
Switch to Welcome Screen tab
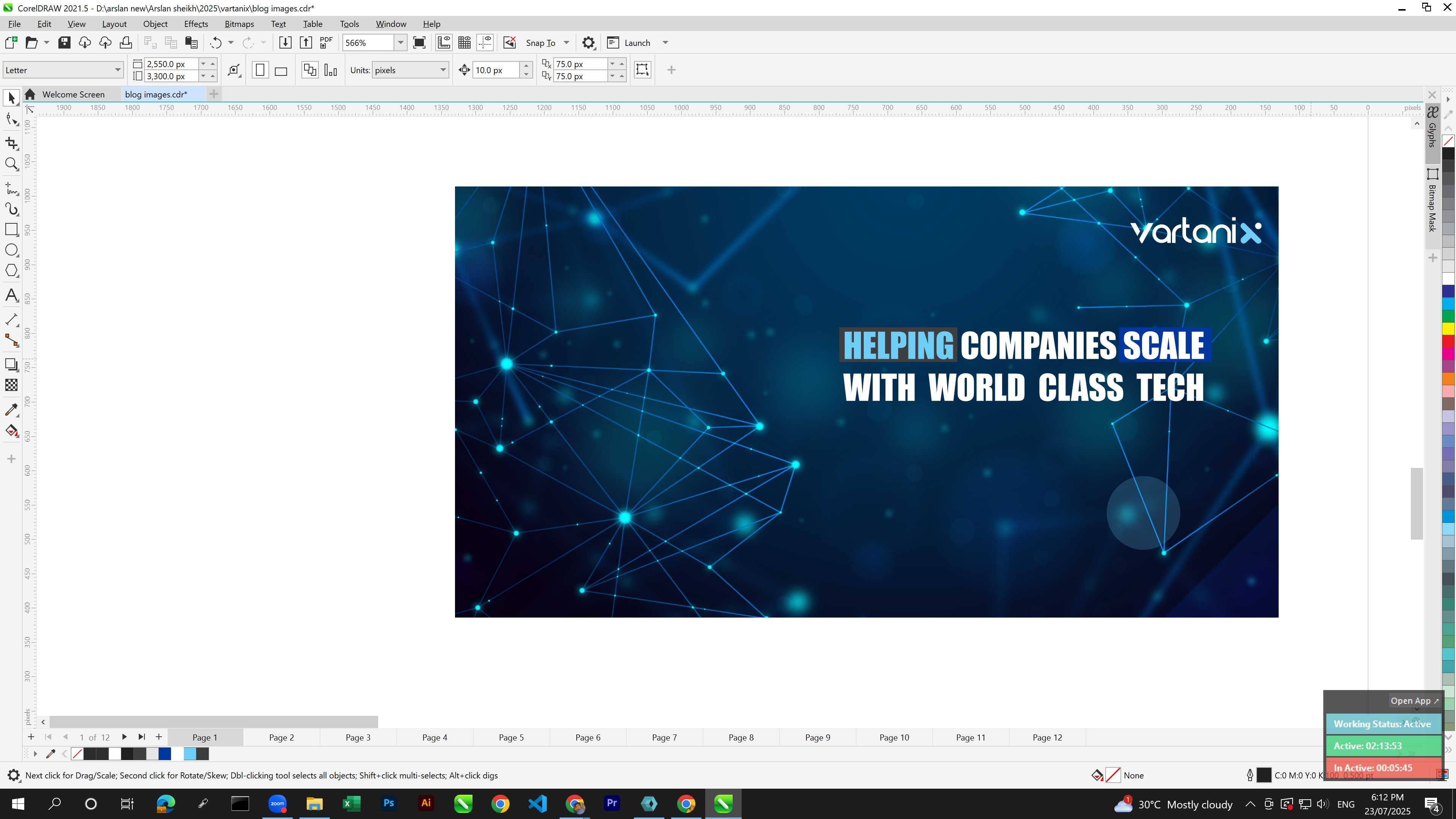coord(73,94)
